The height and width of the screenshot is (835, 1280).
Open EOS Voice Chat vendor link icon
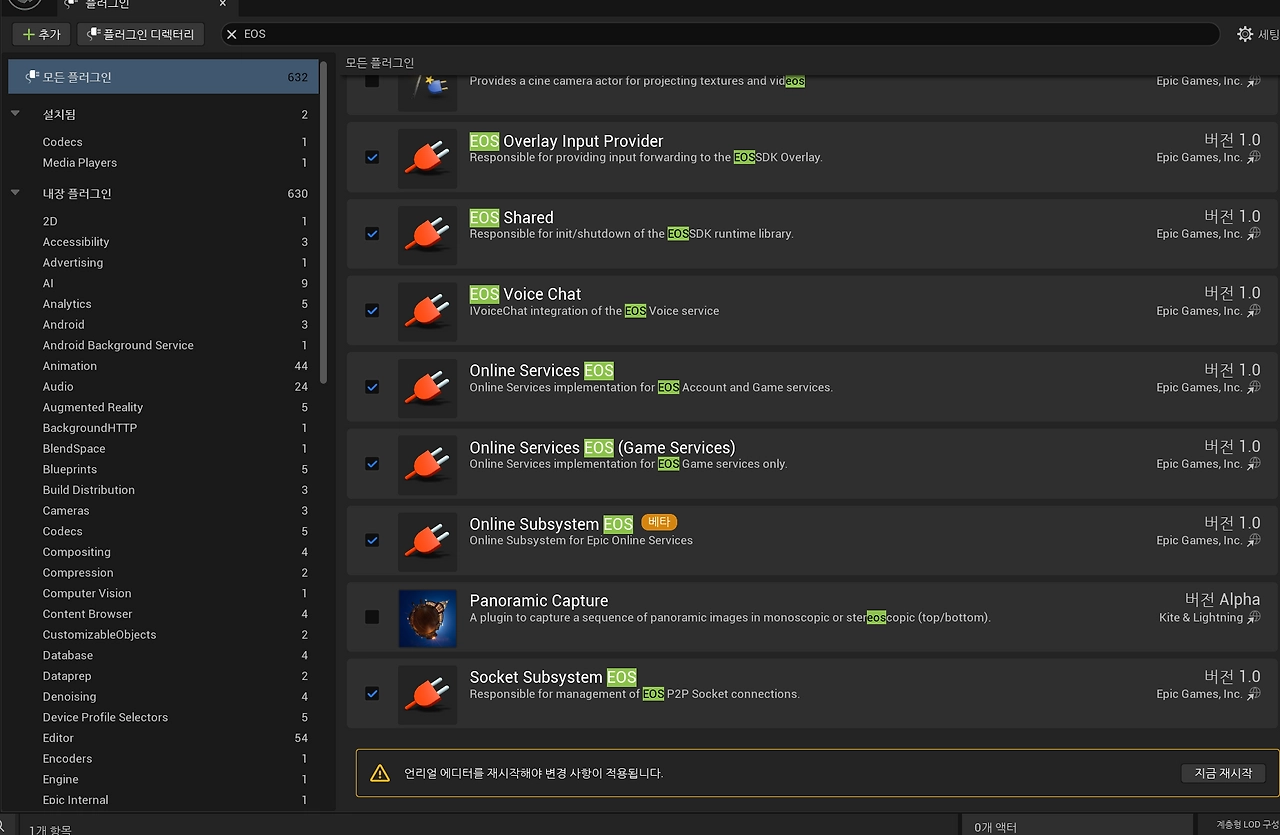point(1254,311)
